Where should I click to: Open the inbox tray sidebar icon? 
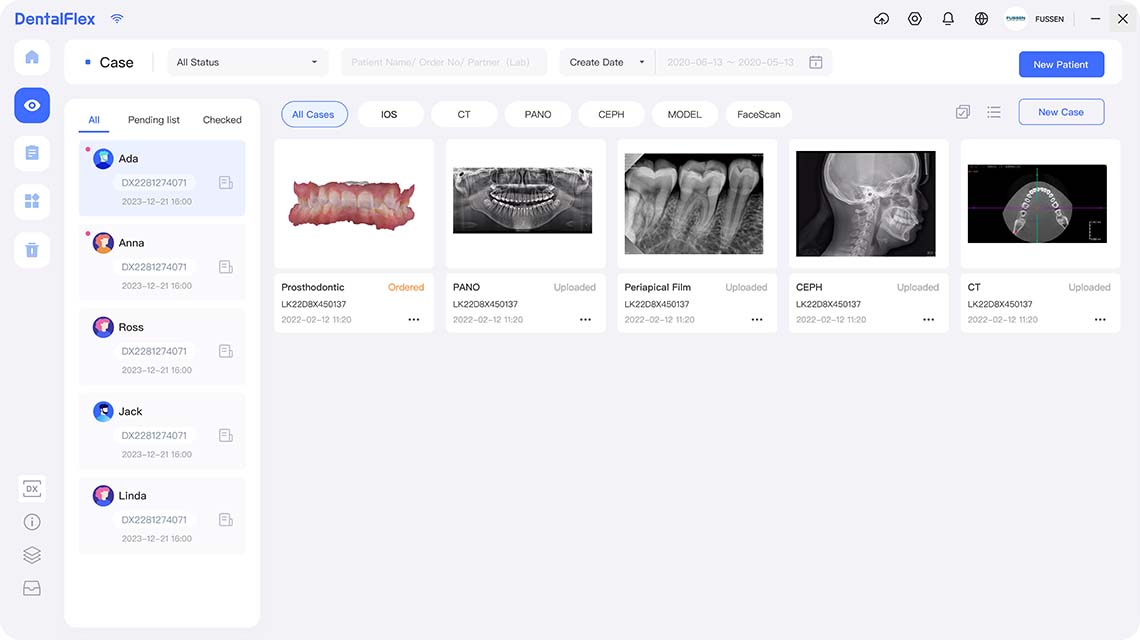[x=32, y=588]
